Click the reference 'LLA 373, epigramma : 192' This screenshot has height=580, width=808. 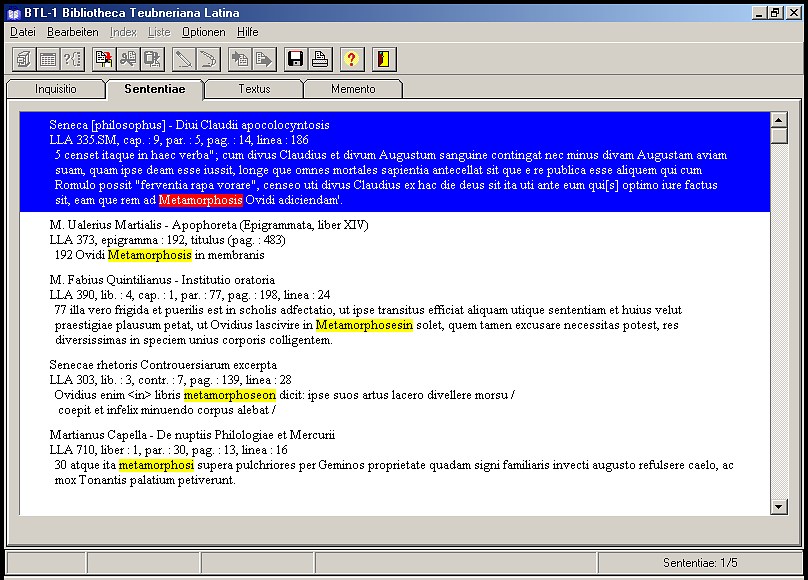[167, 240]
